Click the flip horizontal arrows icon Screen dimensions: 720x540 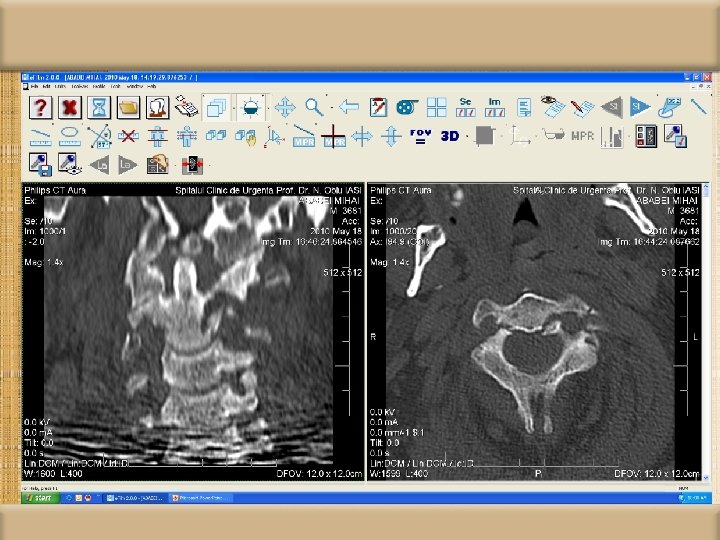coord(362,137)
